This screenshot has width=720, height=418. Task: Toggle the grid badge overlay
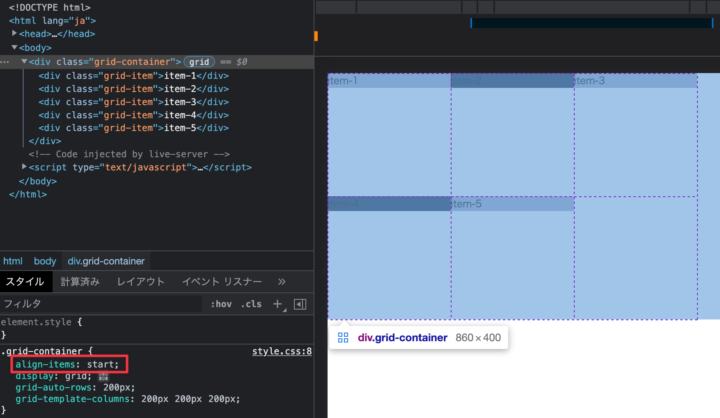199,62
